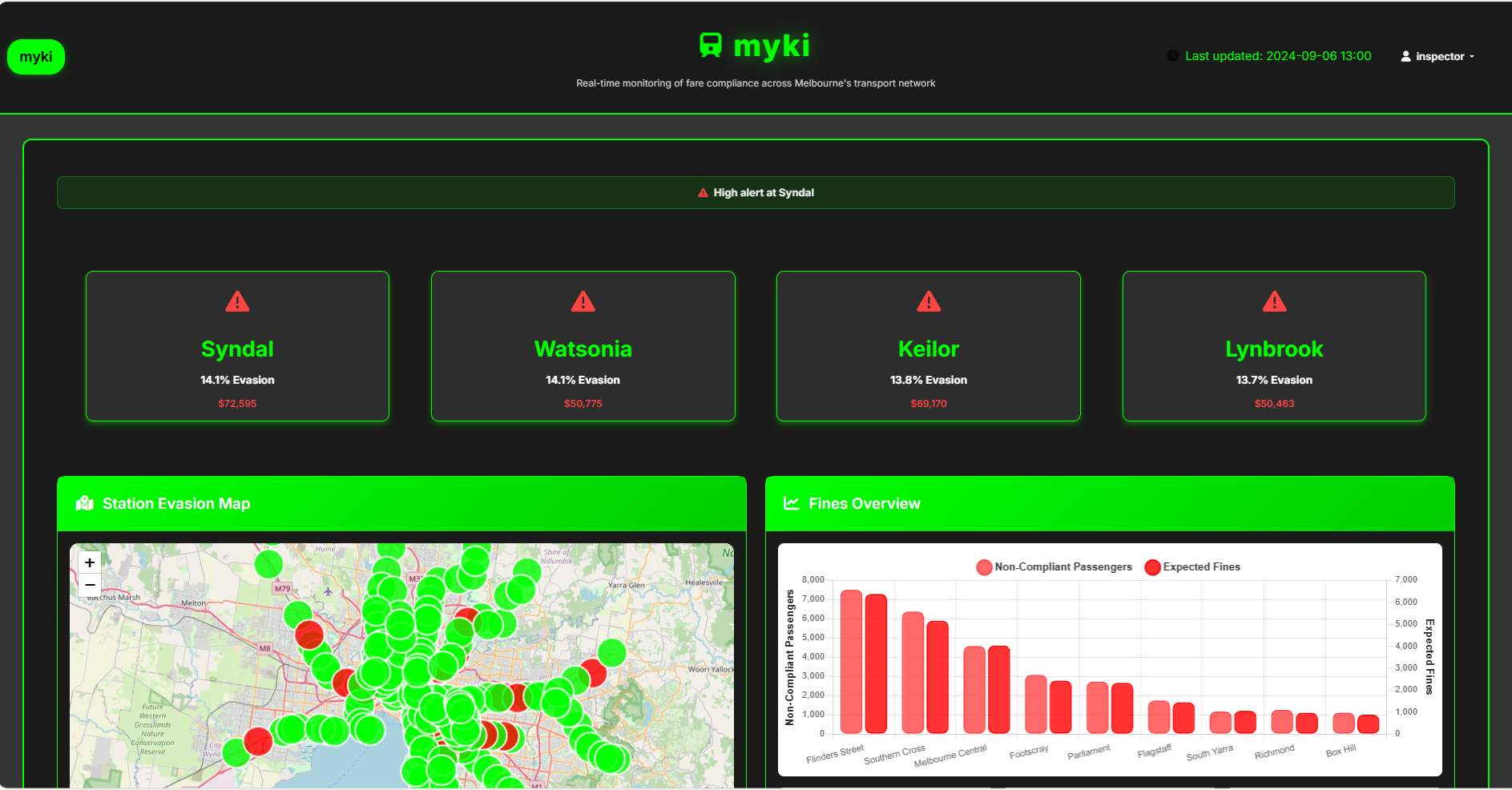
Task: Zoom in on the station map
Action: point(90,562)
